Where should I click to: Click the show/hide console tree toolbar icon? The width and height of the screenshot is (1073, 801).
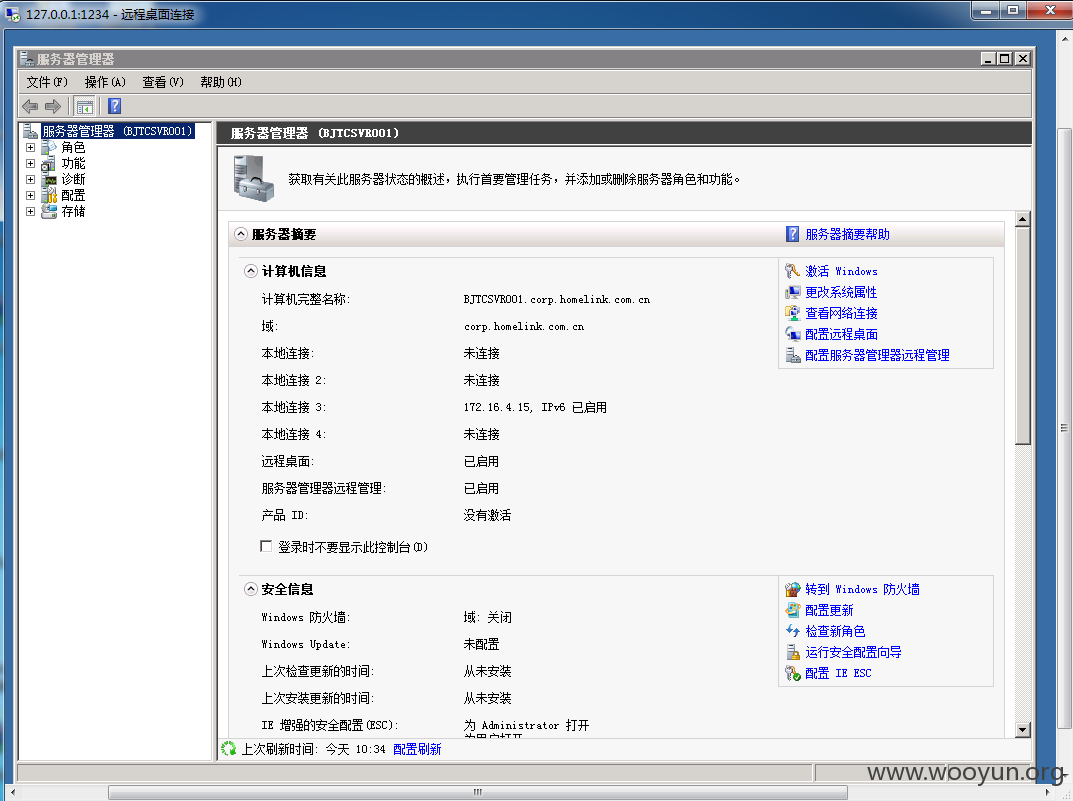[85, 107]
